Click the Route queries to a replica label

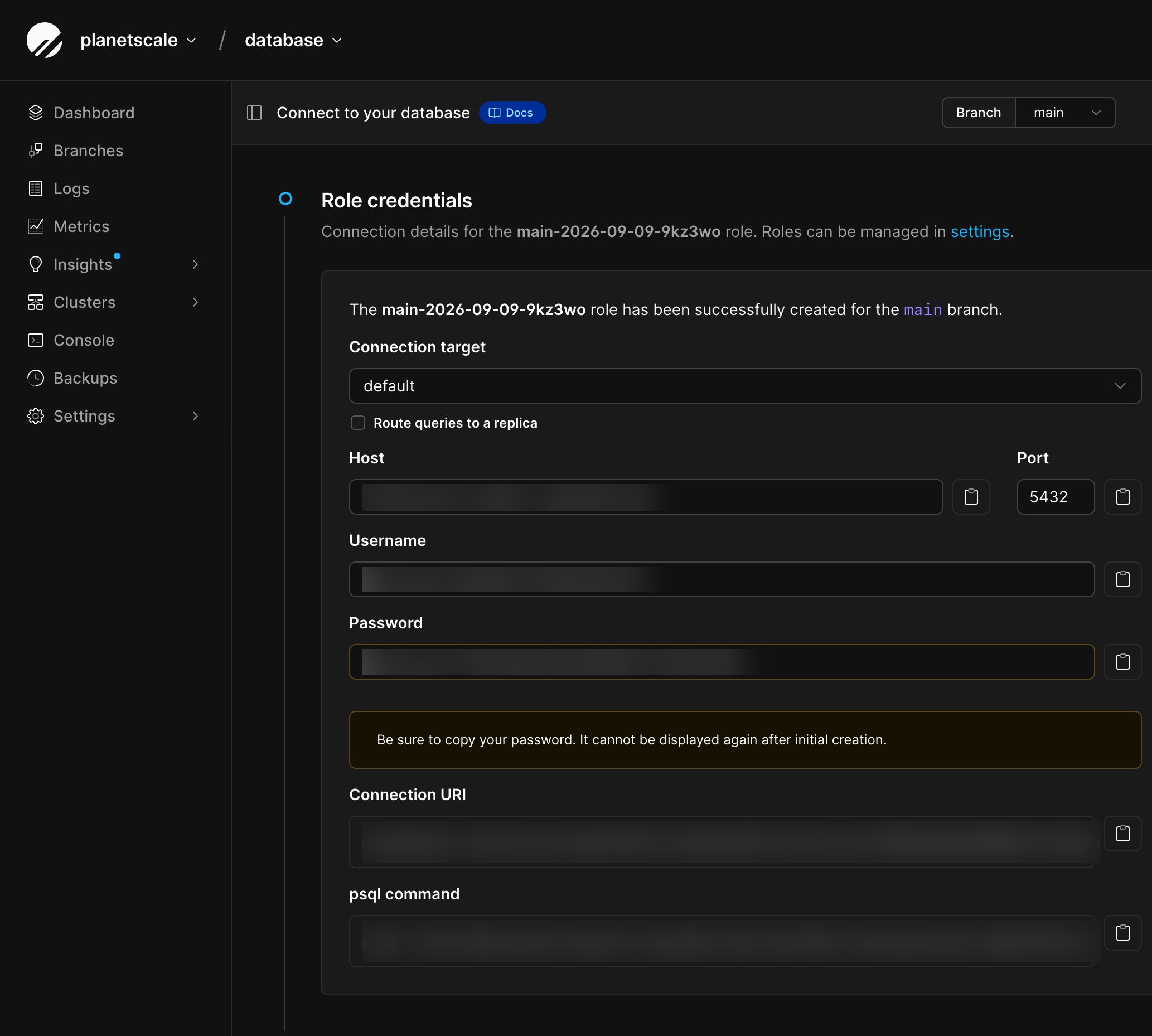click(x=455, y=423)
